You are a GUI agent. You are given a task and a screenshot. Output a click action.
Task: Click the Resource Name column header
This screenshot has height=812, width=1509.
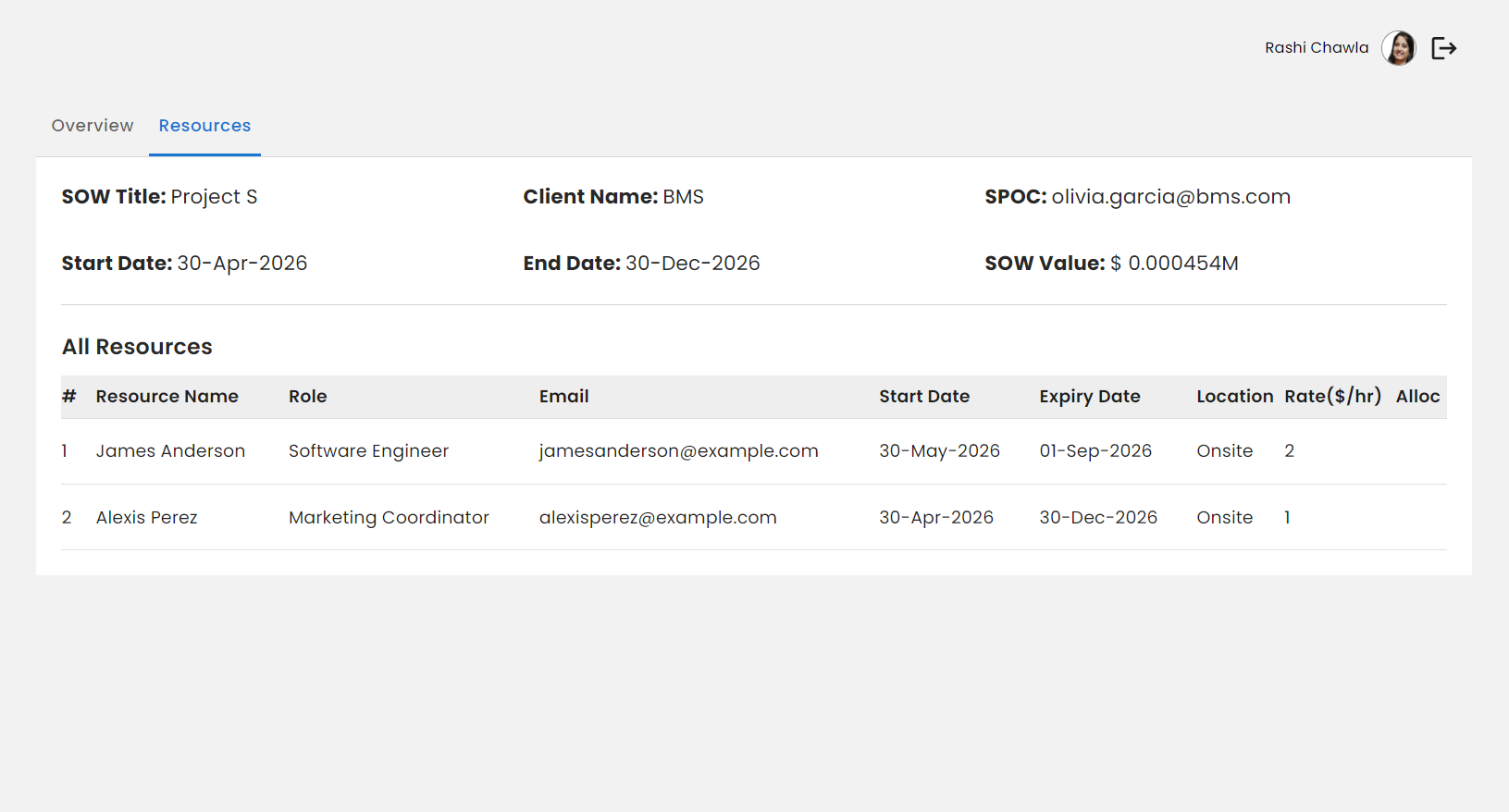point(167,397)
